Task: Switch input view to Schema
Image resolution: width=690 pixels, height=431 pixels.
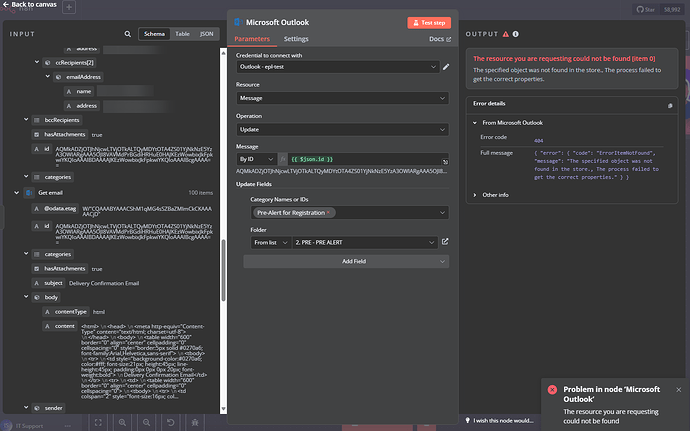Action: [x=154, y=34]
